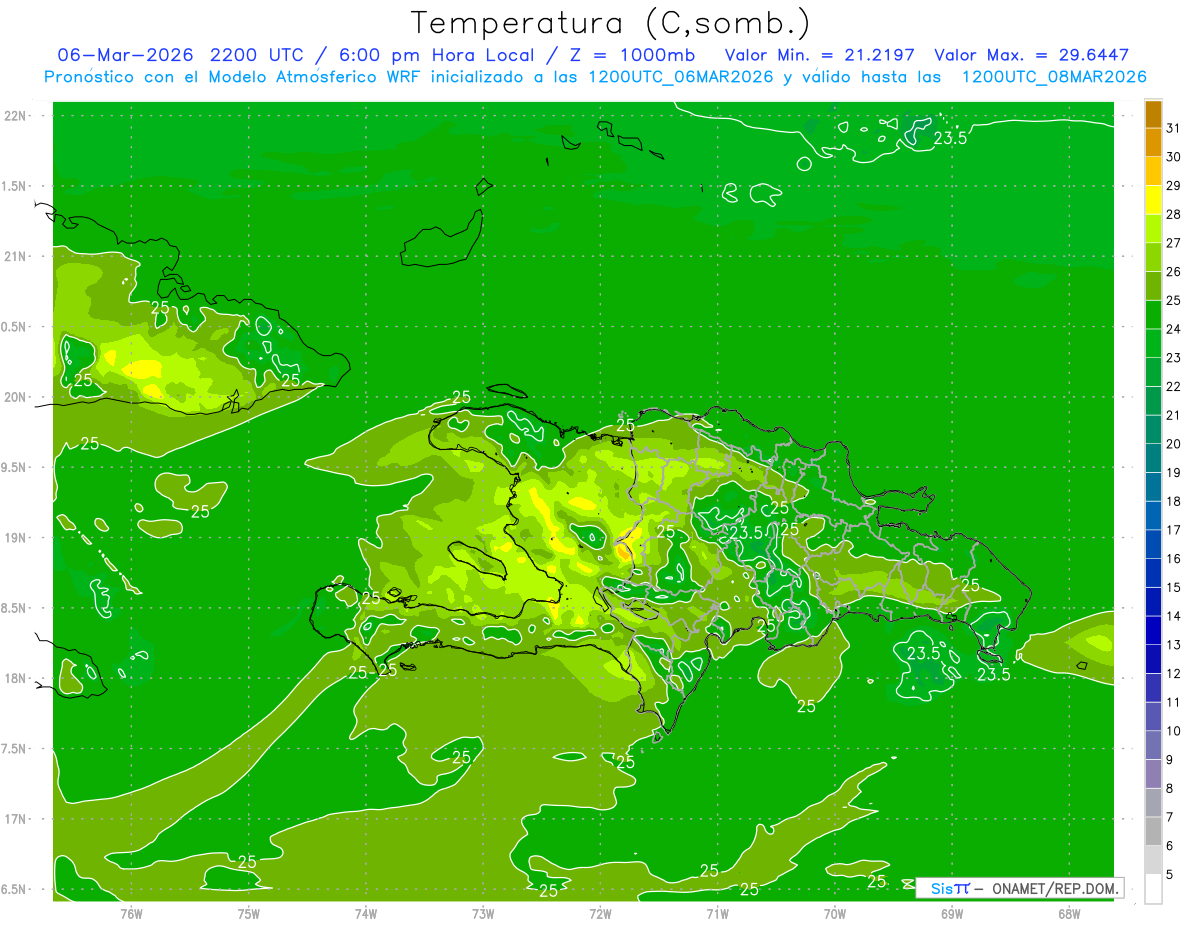The image size is (1200, 927).
Task: Click the '17N' latitude axis label
Action: pyautogui.click(x=17, y=819)
